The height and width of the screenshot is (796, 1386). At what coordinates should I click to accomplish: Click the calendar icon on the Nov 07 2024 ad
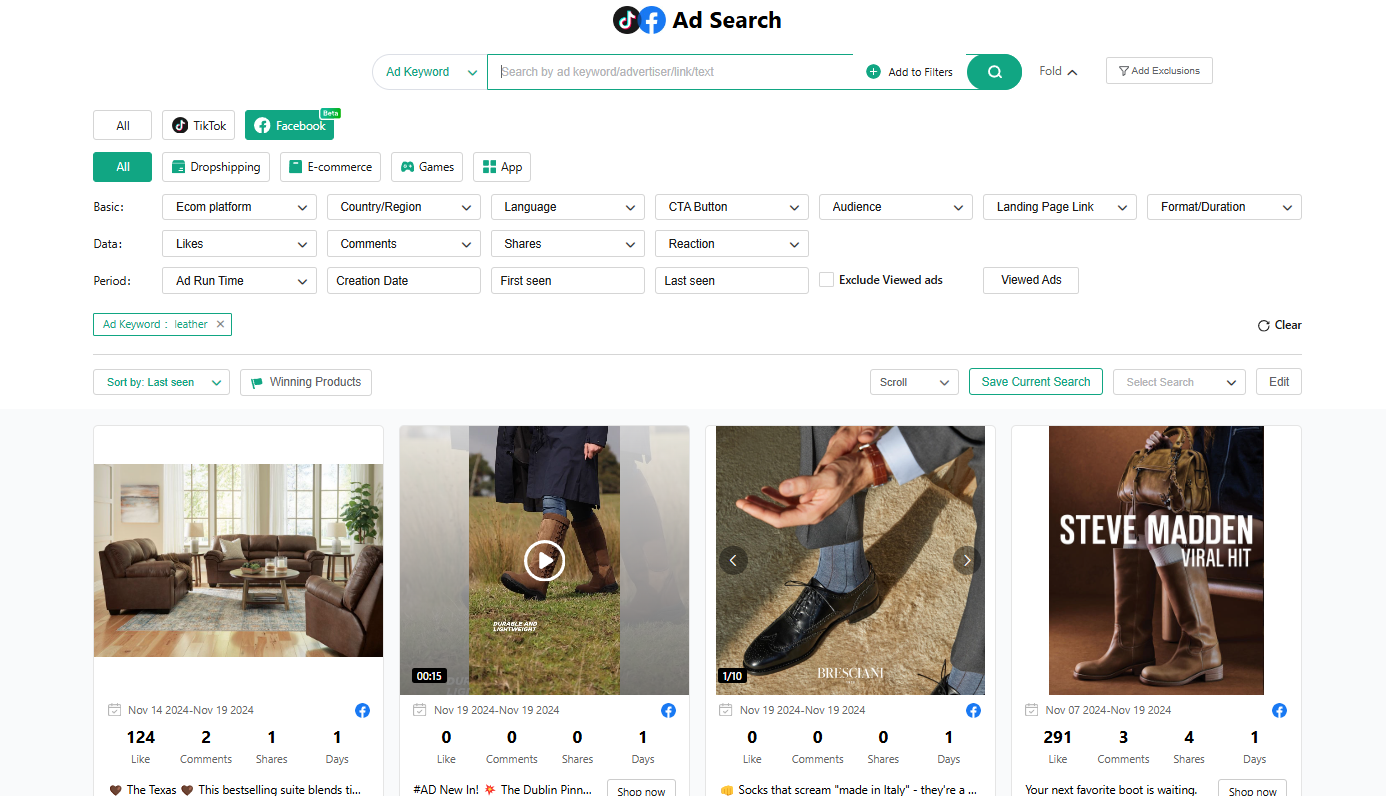pos(1032,710)
